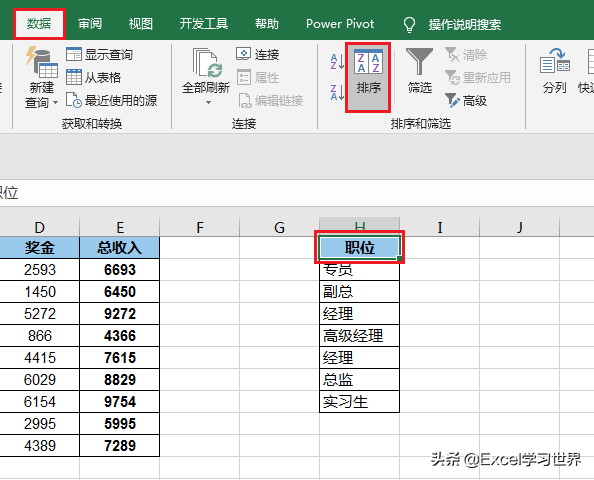Open the 数据 ribbon tab

39,24
